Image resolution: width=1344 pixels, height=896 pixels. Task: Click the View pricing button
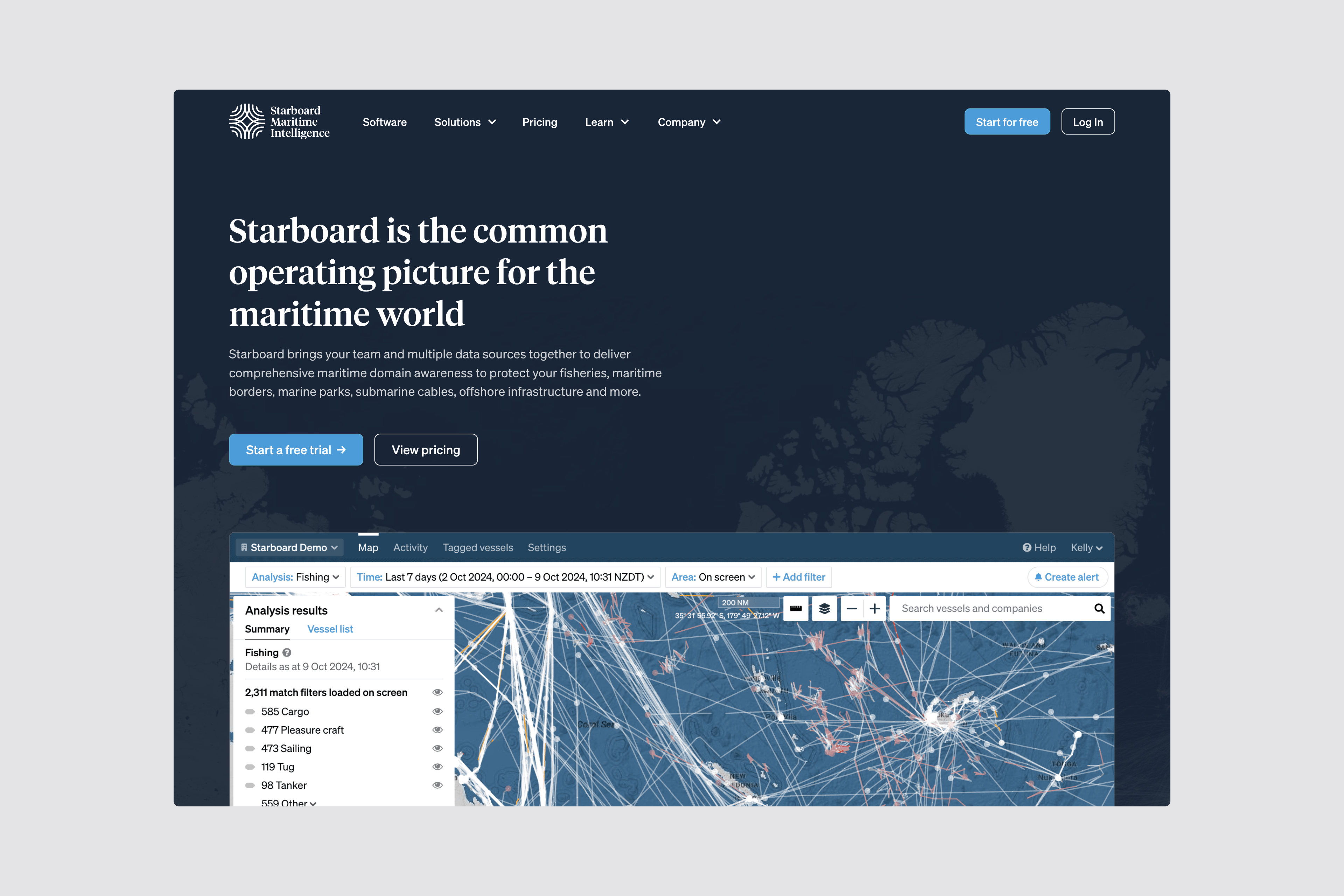pos(426,450)
